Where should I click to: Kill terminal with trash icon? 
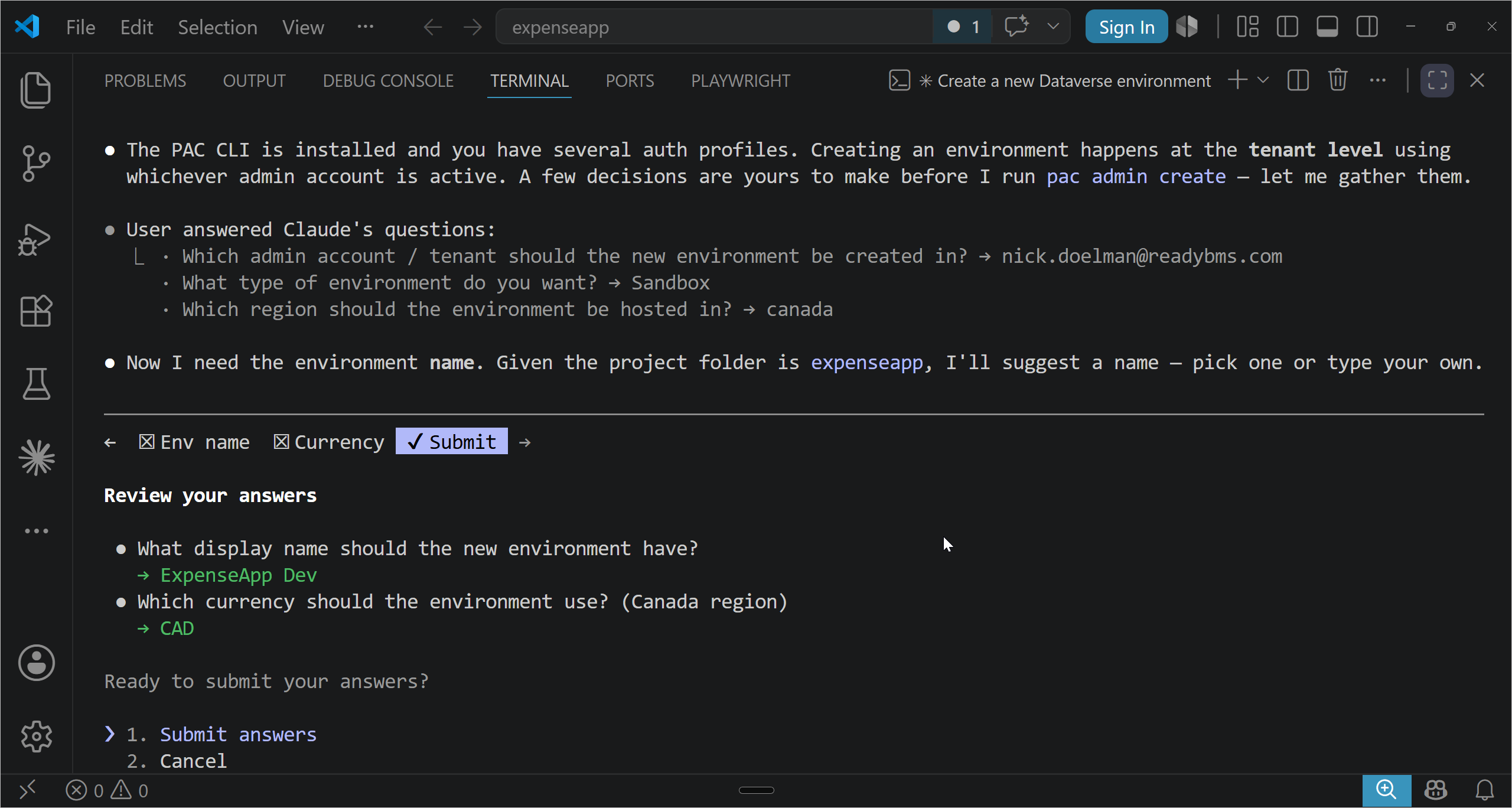tap(1338, 80)
